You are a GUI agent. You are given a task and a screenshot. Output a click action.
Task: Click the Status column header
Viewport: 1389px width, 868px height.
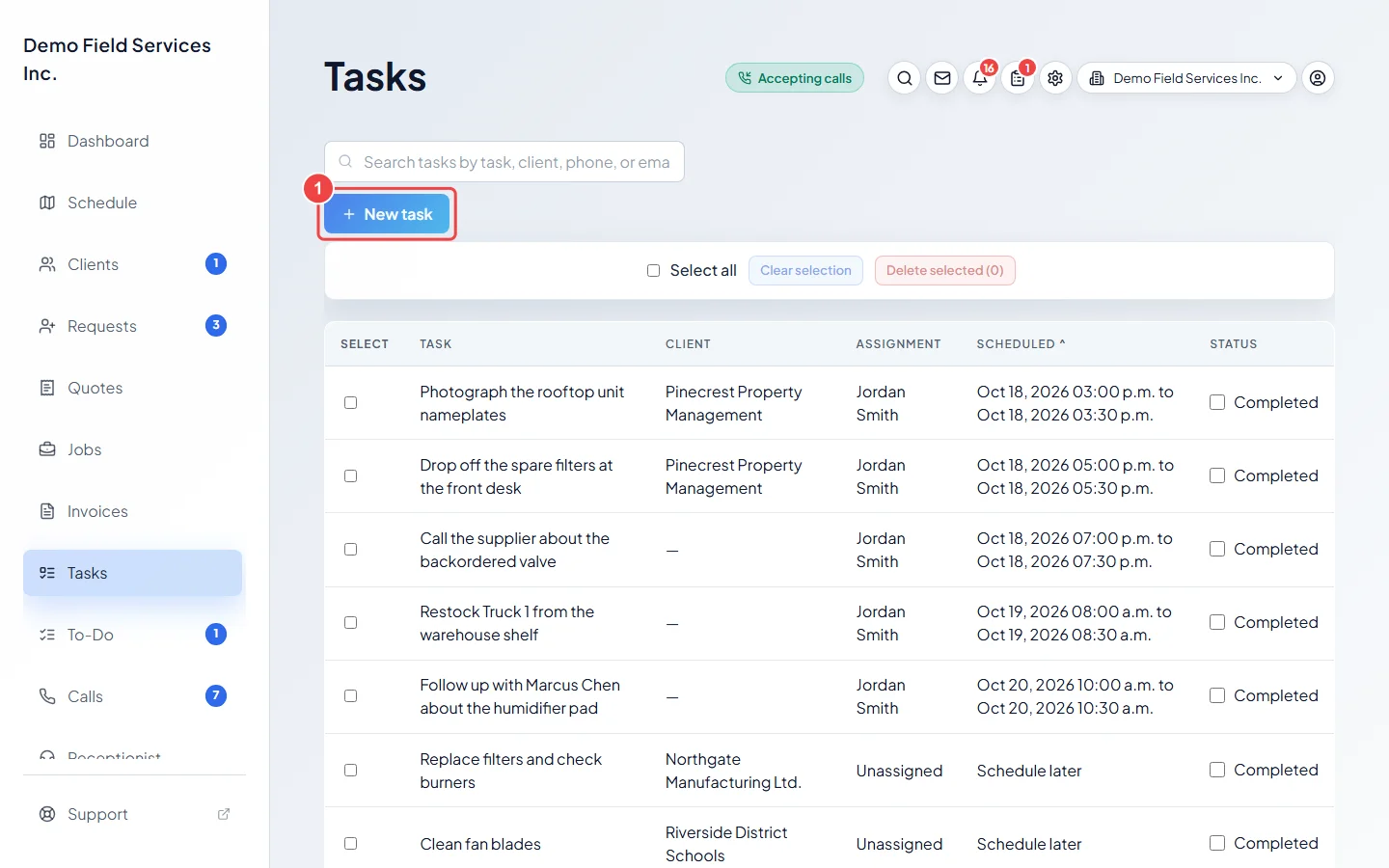click(x=1234, y=344)
